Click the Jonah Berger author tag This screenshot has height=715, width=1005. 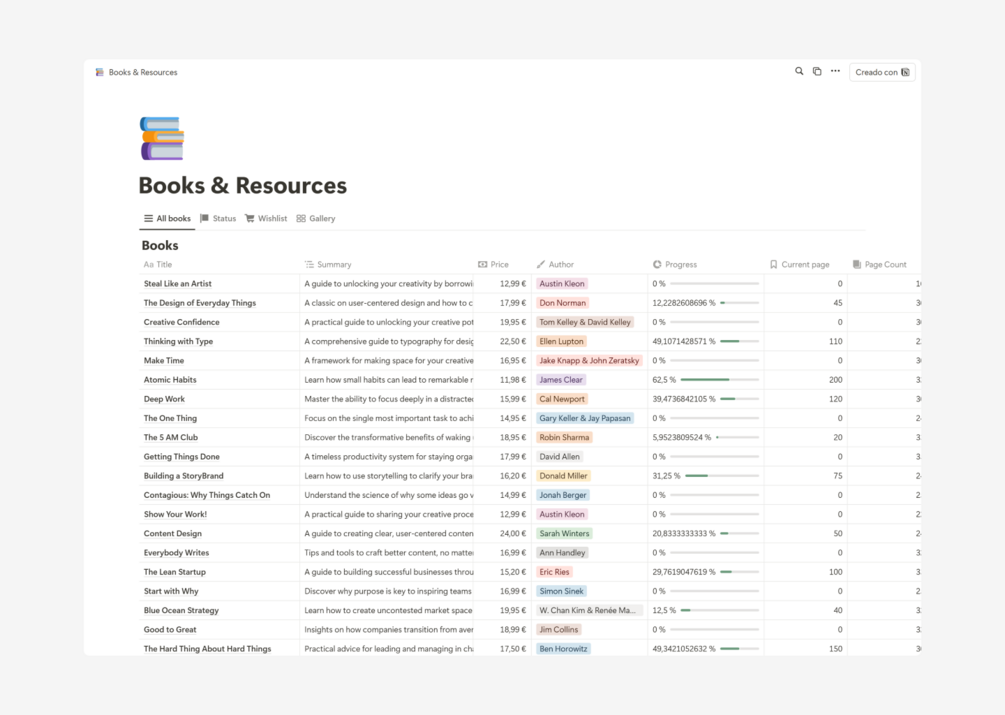point(563,495)
